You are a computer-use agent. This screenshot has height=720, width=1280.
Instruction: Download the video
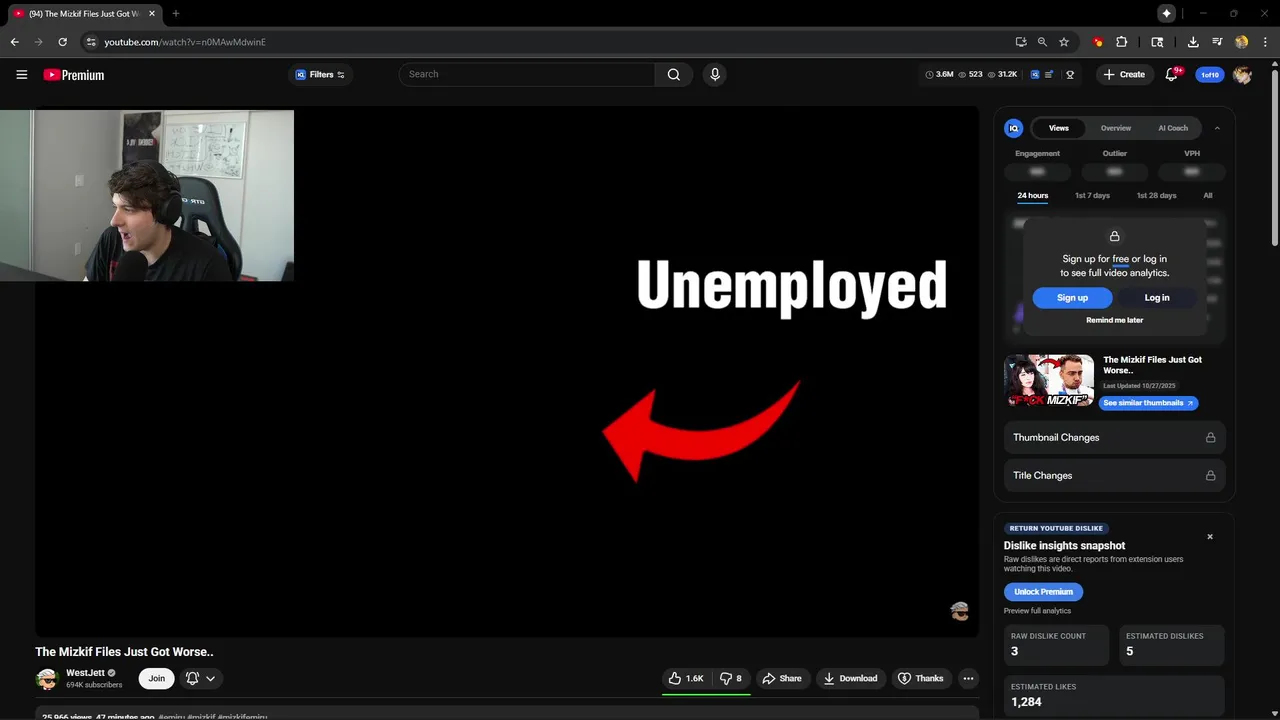pyautogui.click(x=850, y=678)
